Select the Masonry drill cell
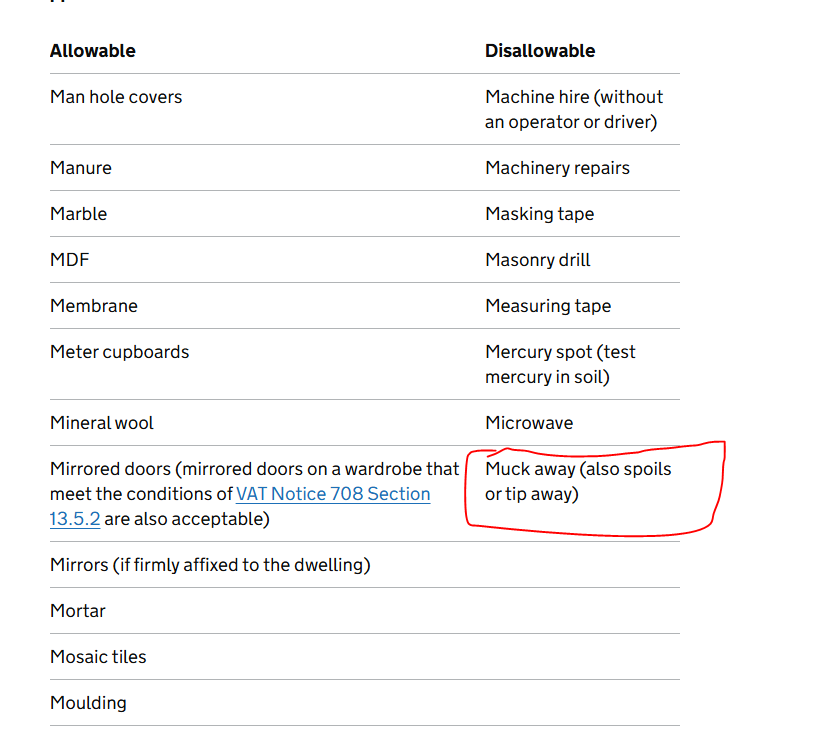This screenshot has height=756, width=824. tap(538, 260)
